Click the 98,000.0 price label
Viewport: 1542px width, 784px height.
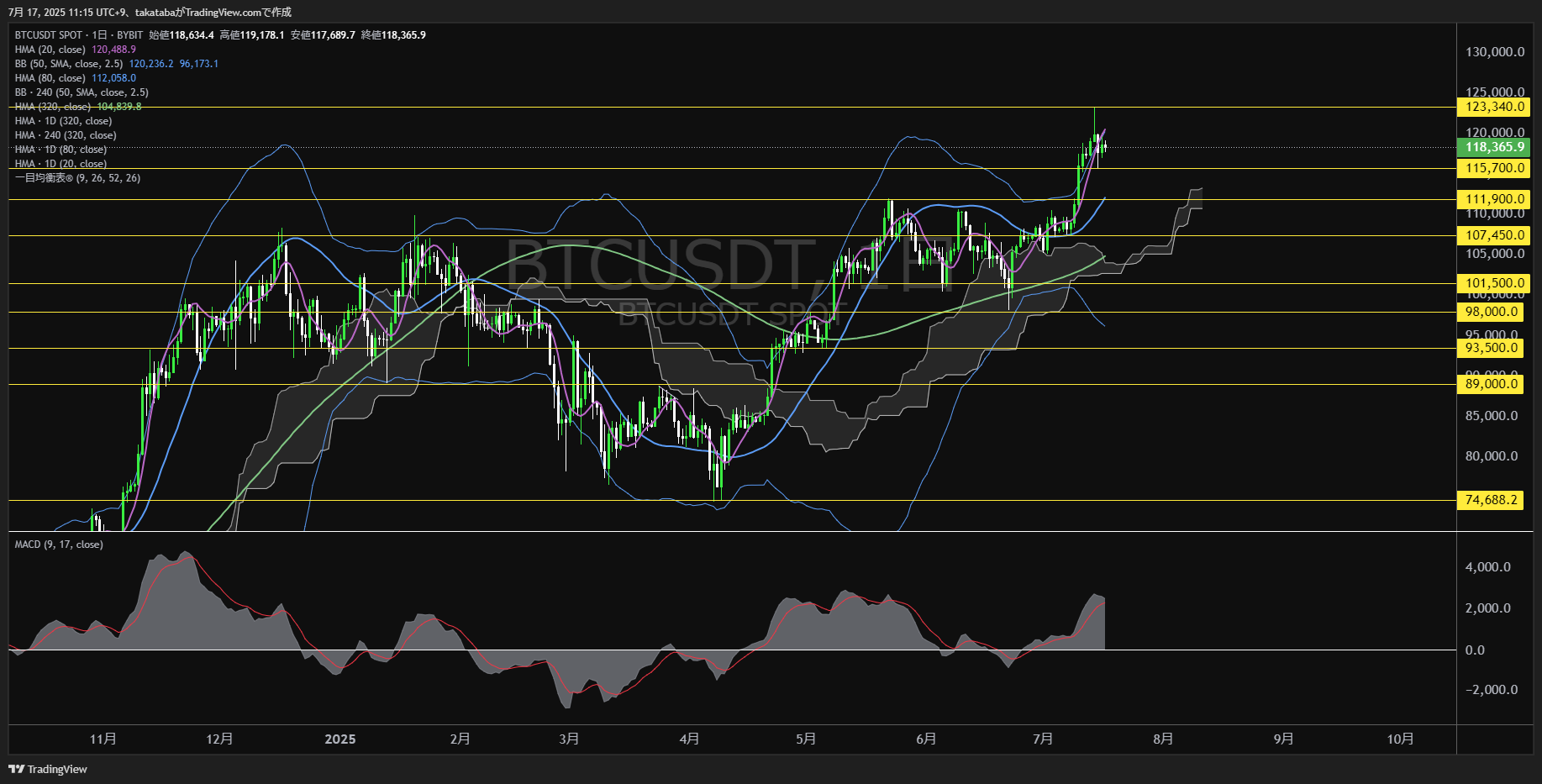tap(1491, 312)
